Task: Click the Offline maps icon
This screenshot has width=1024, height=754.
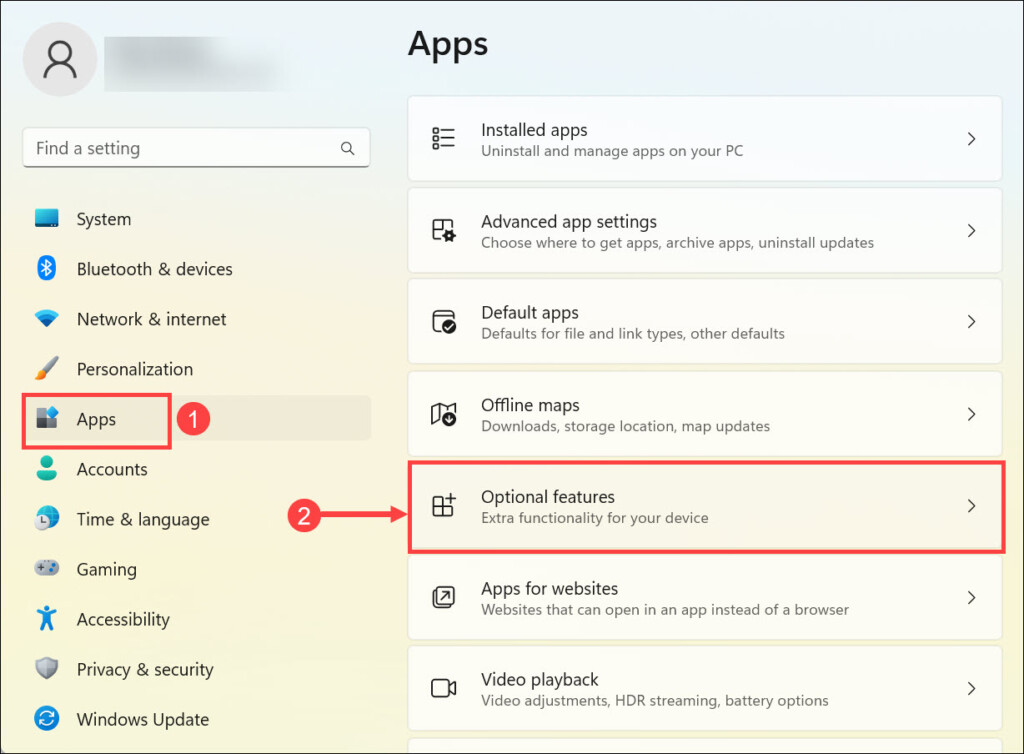Action: coord(443,414)
